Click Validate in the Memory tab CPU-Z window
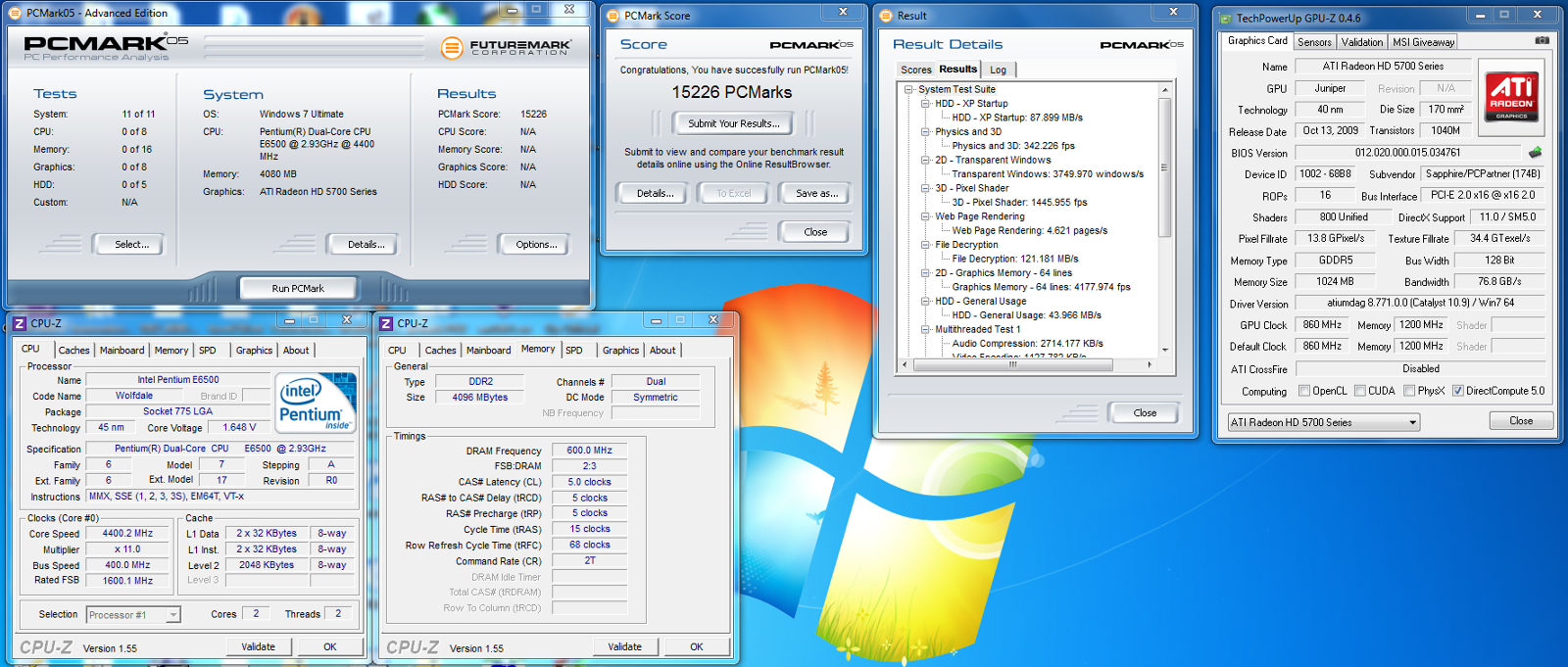Image resolution: width=1568 pixels, height=667 pixels. point(624,646)
